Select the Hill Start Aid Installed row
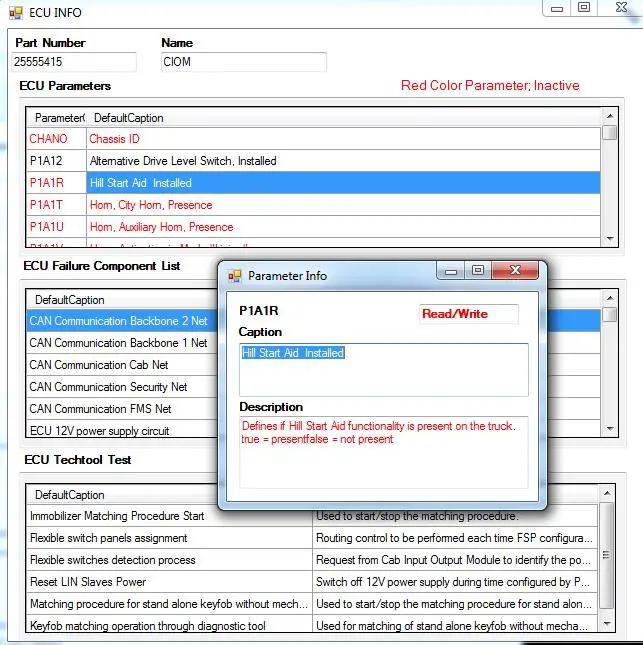The height and width of the screenshot is (645, 643). [313, 183]
